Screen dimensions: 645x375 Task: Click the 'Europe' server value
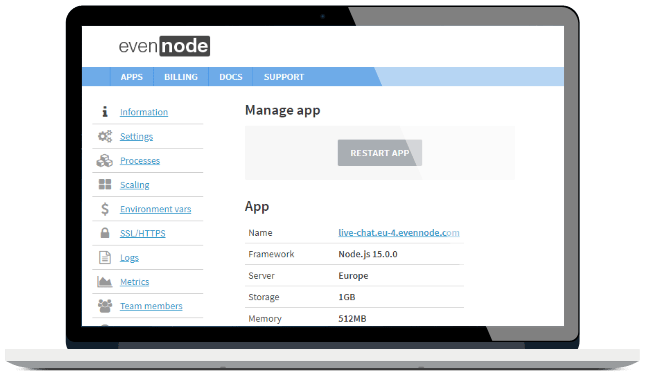tap(353, 276)
